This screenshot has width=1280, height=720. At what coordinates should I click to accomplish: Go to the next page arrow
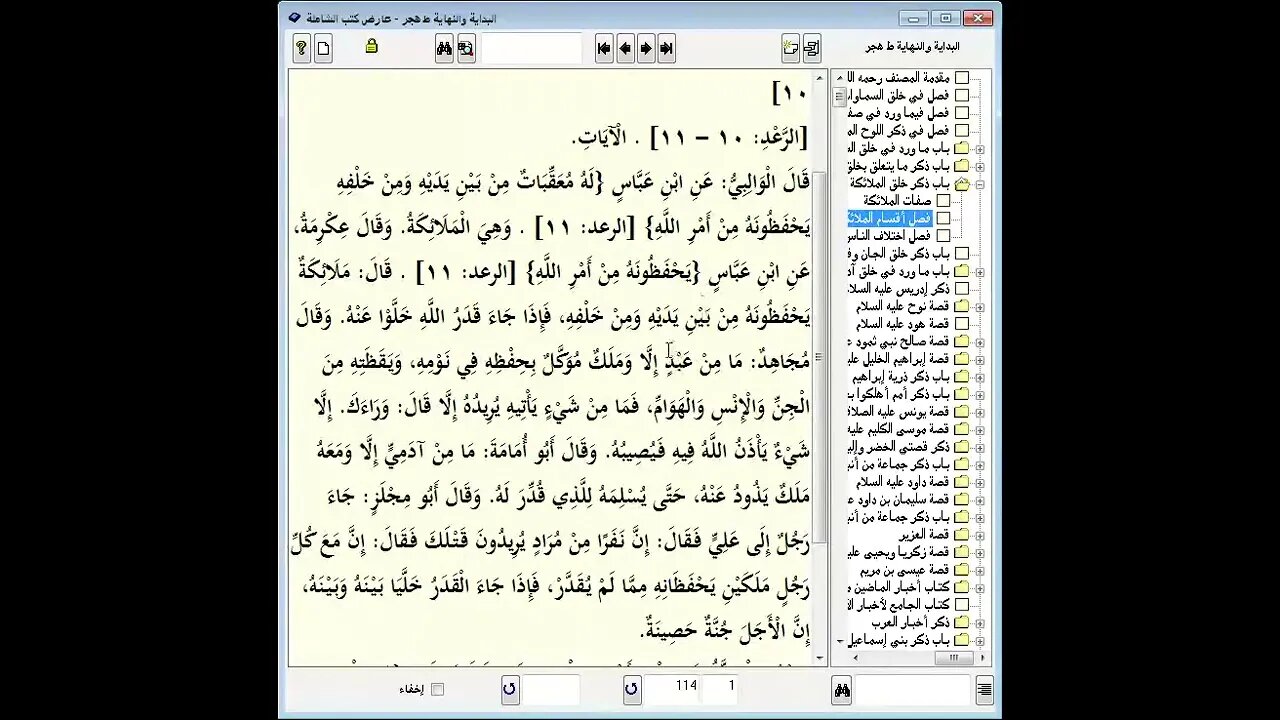(x=646, y=48)
